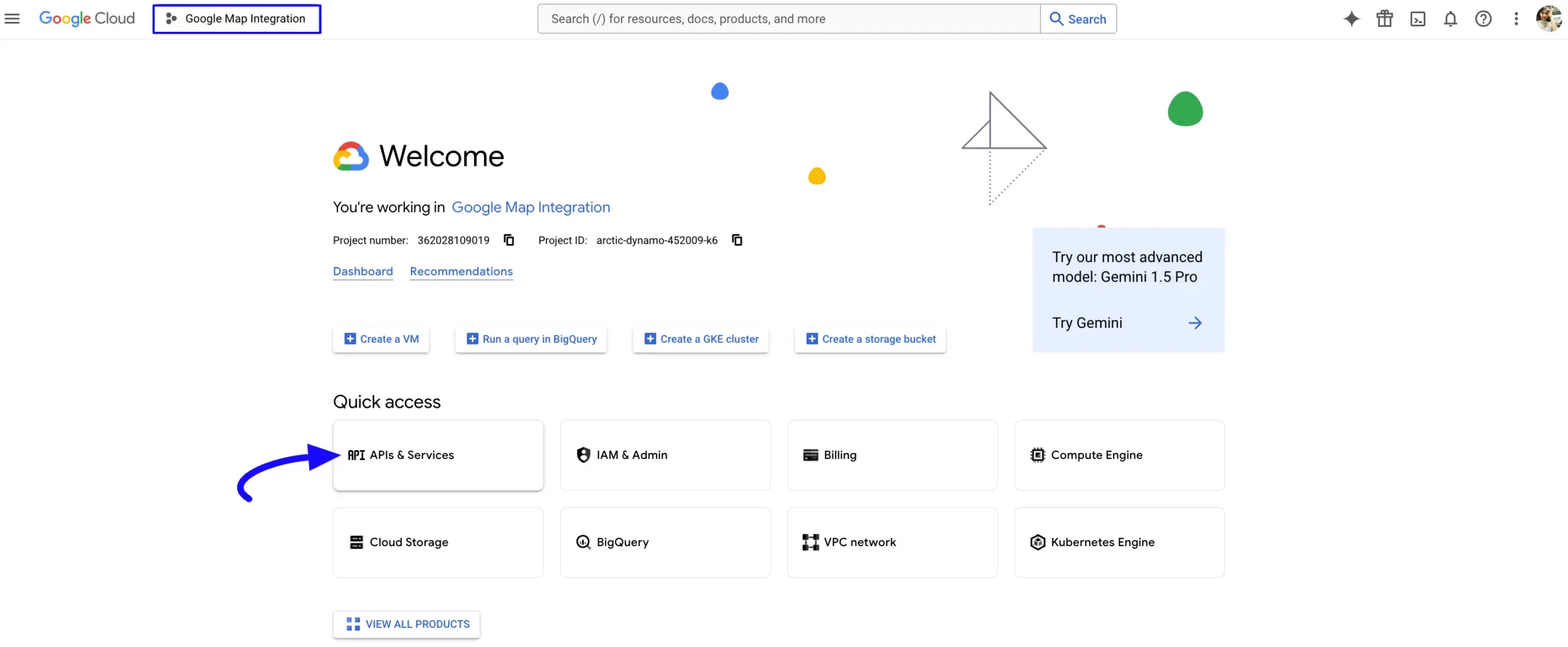Open the notifications bell

coord(1450,19)
